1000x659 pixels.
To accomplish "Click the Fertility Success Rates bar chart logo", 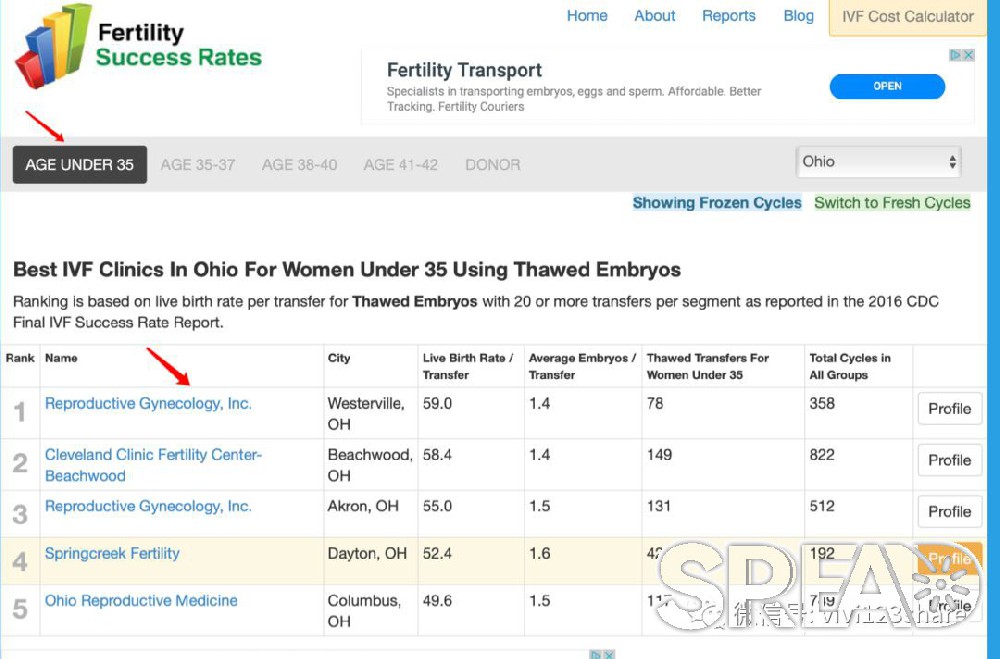I will pos(53,46).
